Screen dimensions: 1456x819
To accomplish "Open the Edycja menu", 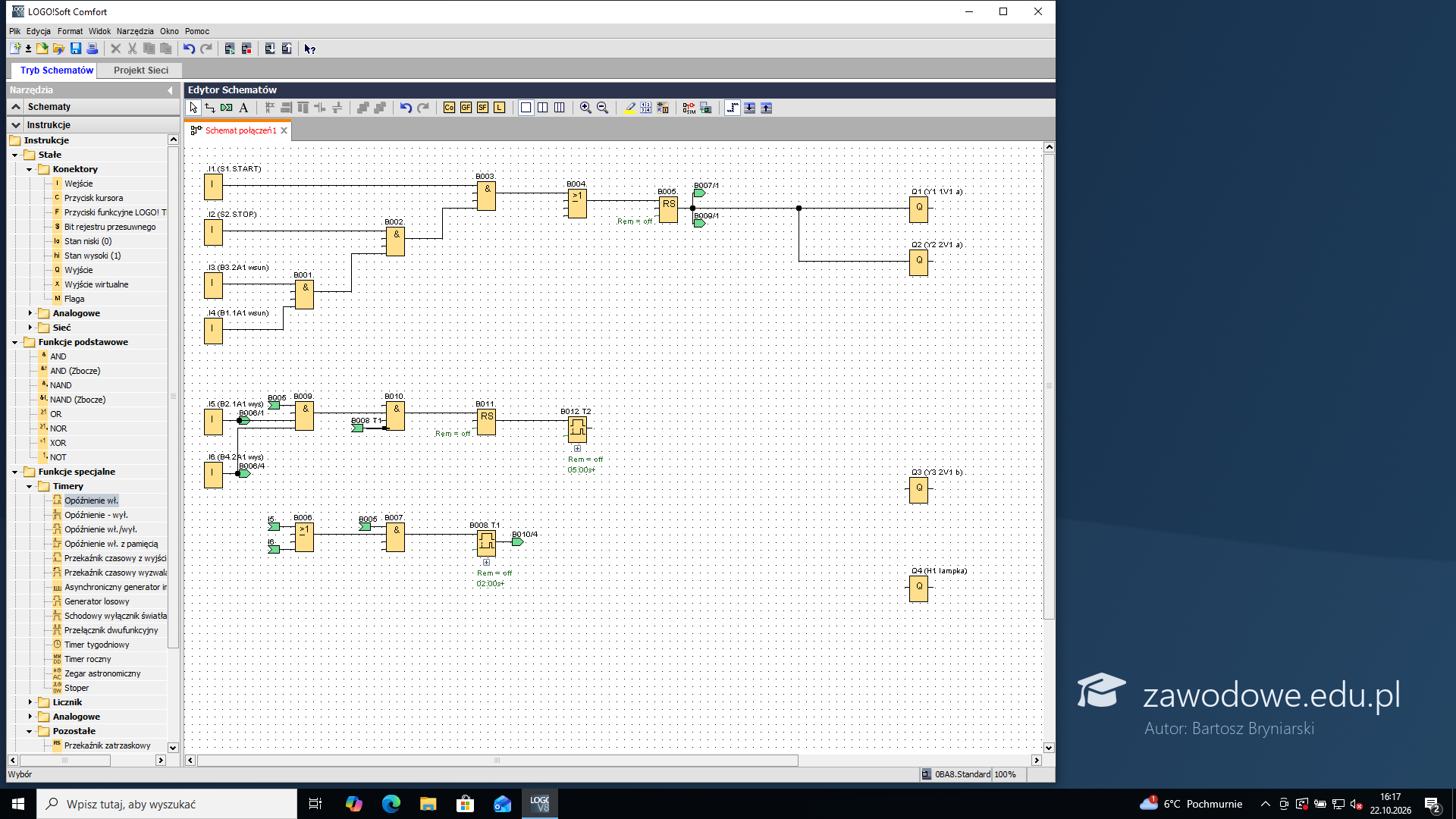I will (39, 31).
